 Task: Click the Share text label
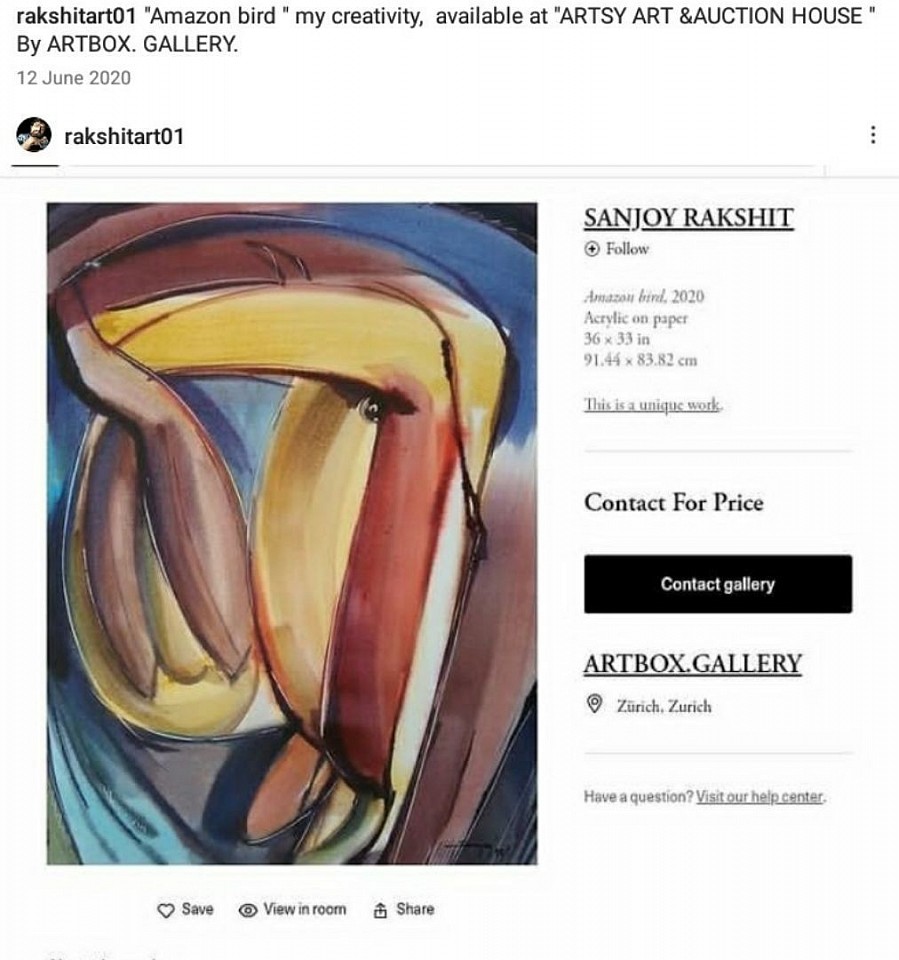coord(415,909)
